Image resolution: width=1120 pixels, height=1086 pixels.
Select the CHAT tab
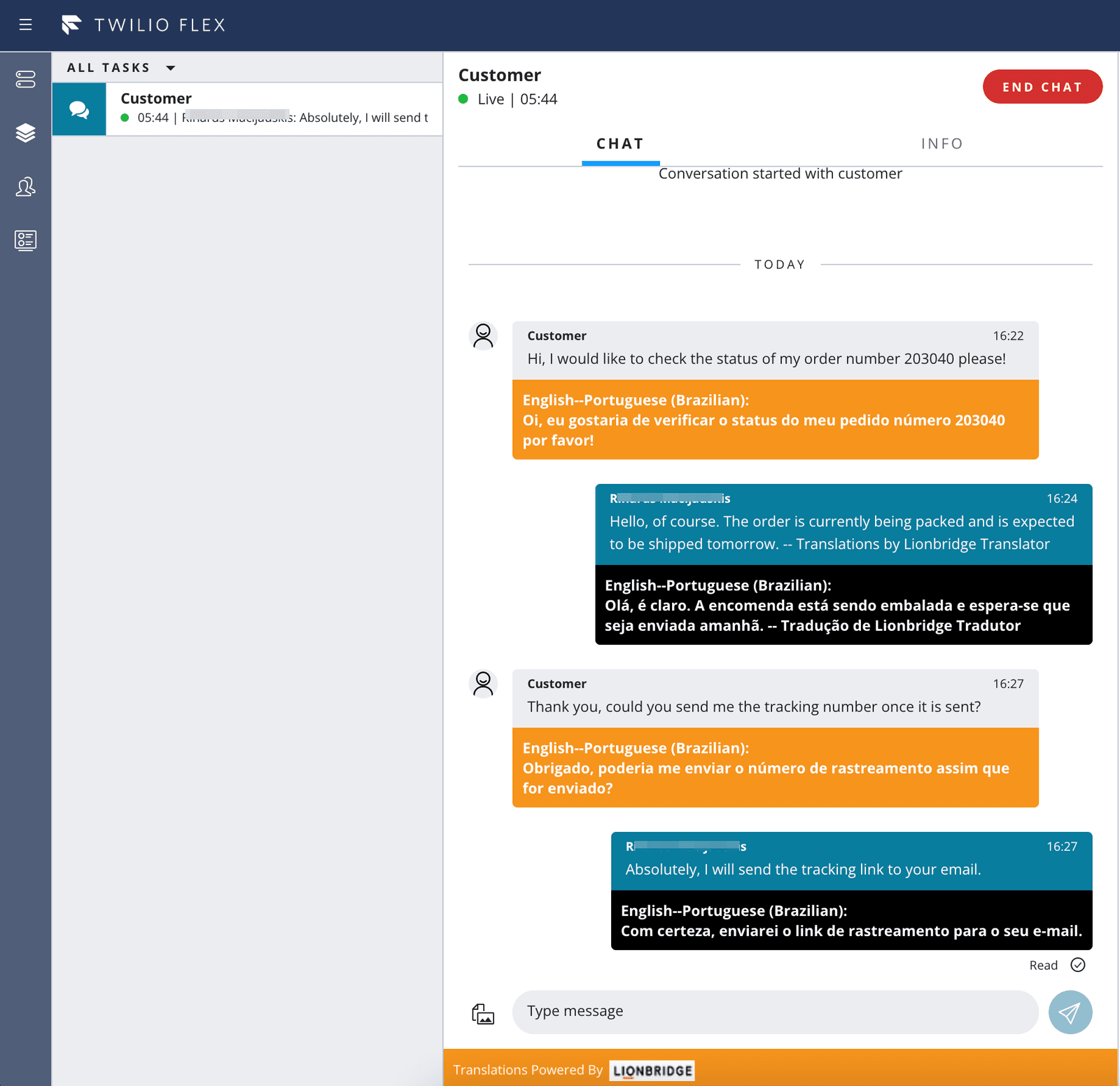pyautogui.click(x=620, y=144)
